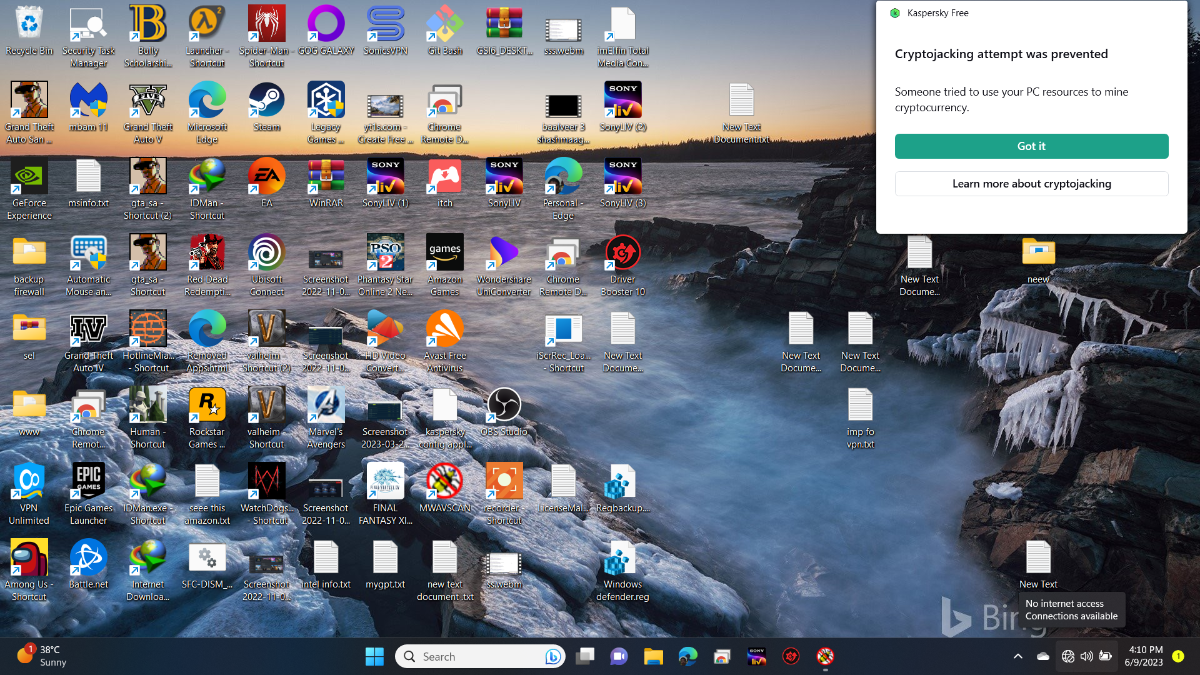Click in the taskbar Search box
Image resolution: width=1200 pixels, height=675 pixels.
[480, 657]
